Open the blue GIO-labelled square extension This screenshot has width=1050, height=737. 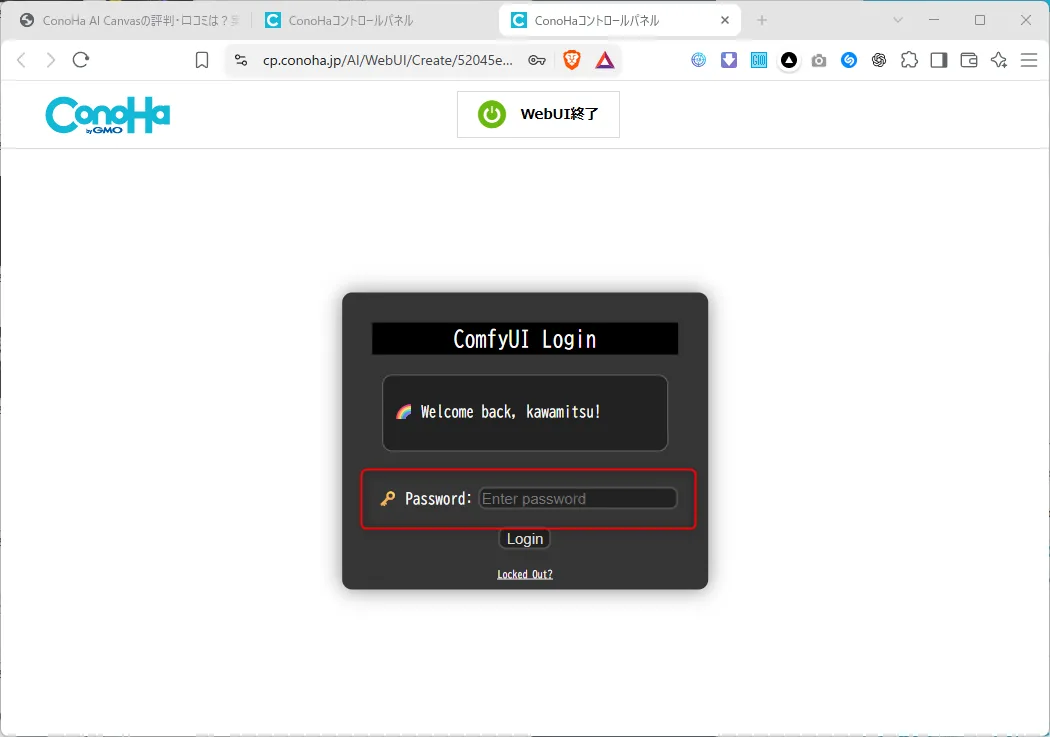759,60
